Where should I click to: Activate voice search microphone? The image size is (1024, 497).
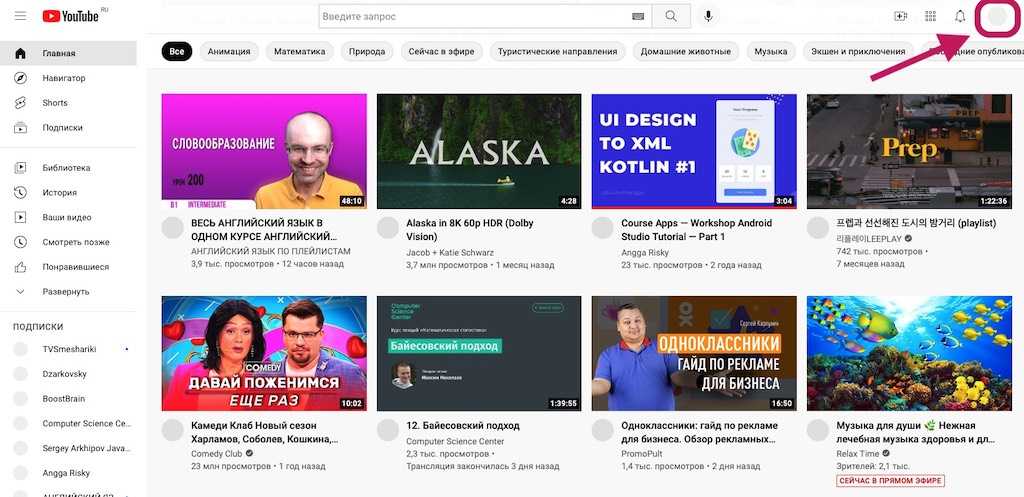point(709,16)
